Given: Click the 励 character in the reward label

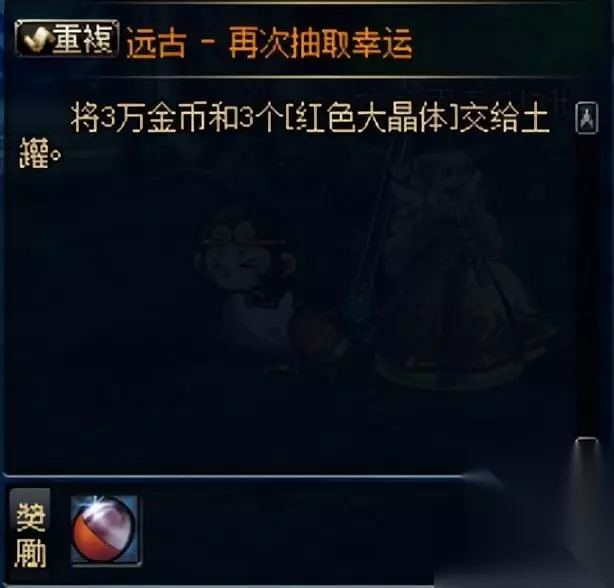Looking at the screenshot, I should coord(31,553).
